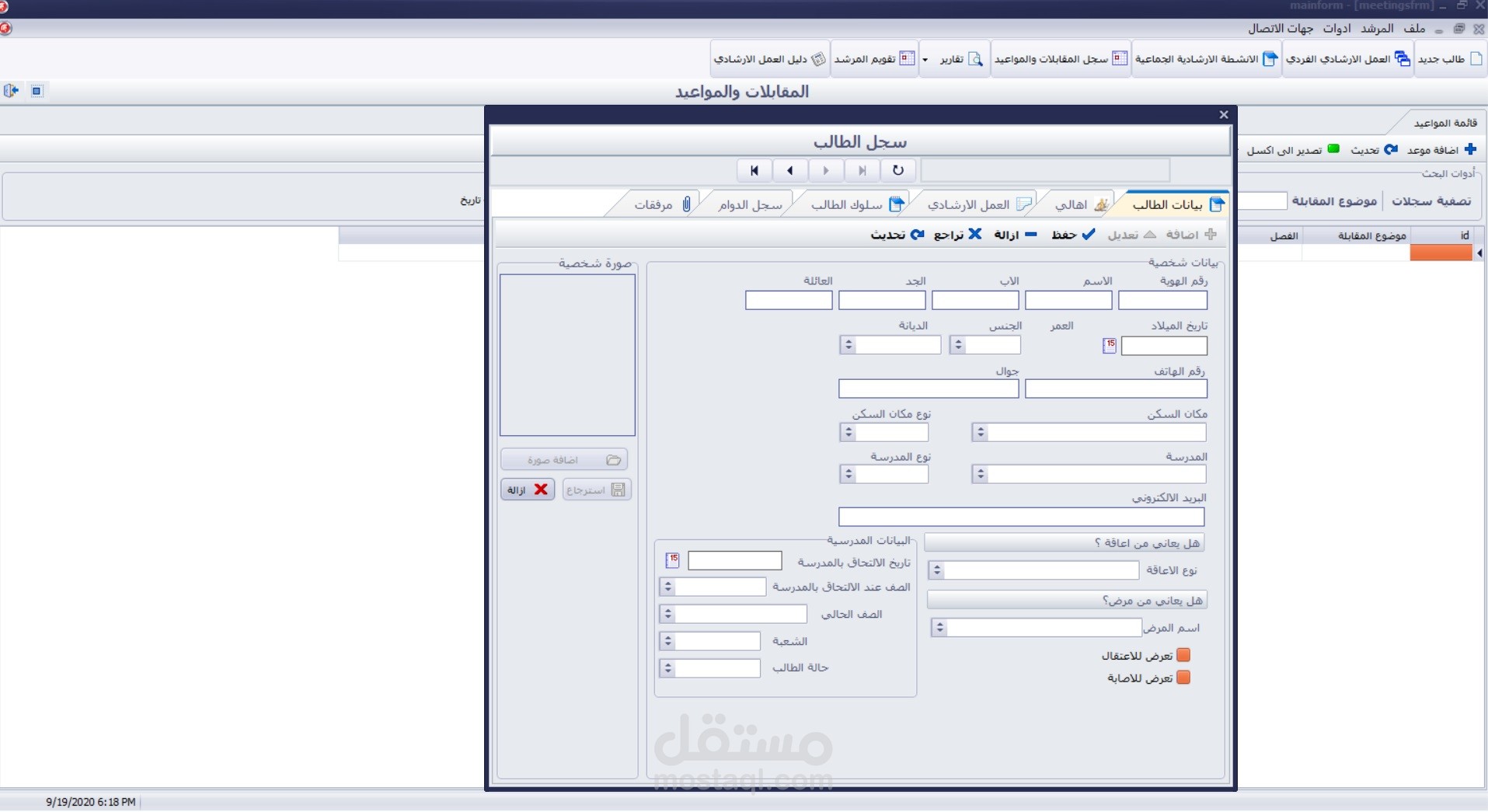Click اضافة صورة add photo button
The image size is (1488, 812).
coord(564,460)
